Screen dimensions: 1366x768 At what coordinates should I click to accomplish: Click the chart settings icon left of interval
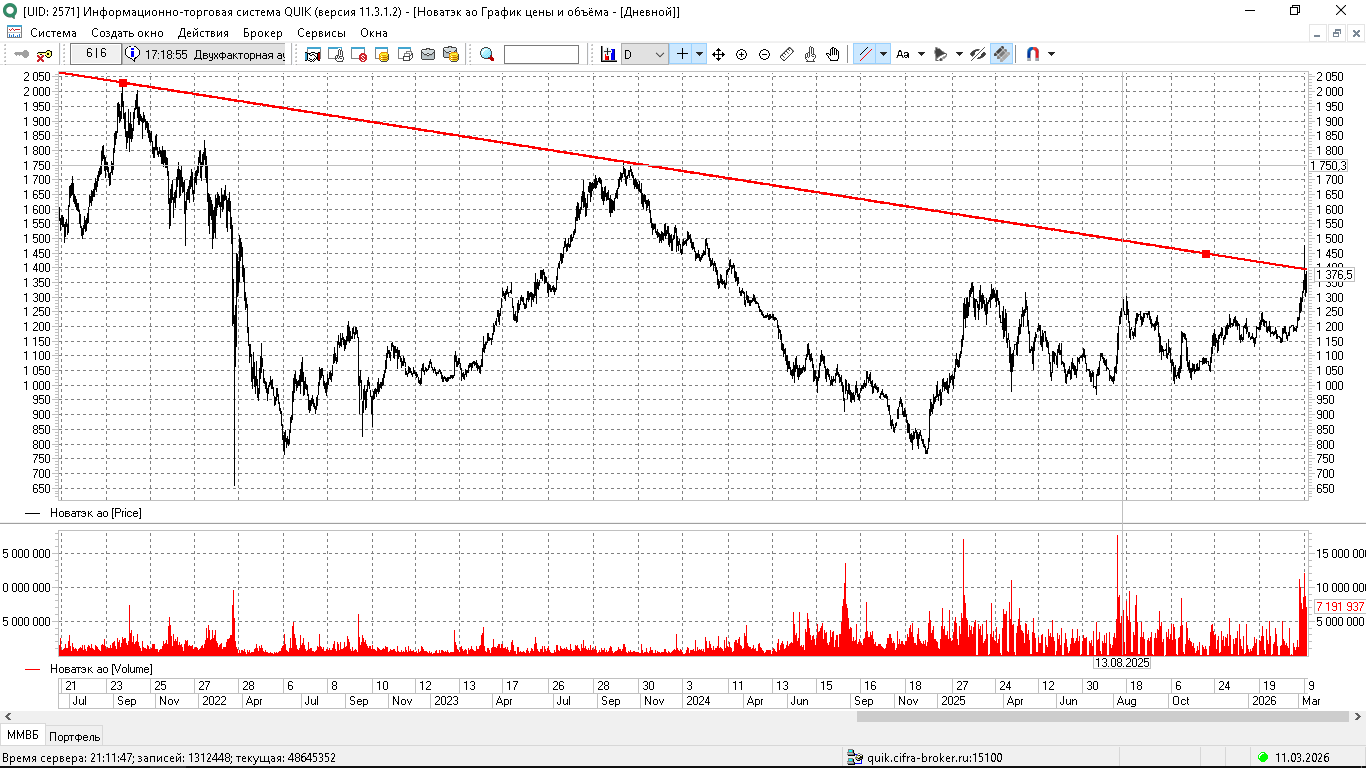pos(608,54)
